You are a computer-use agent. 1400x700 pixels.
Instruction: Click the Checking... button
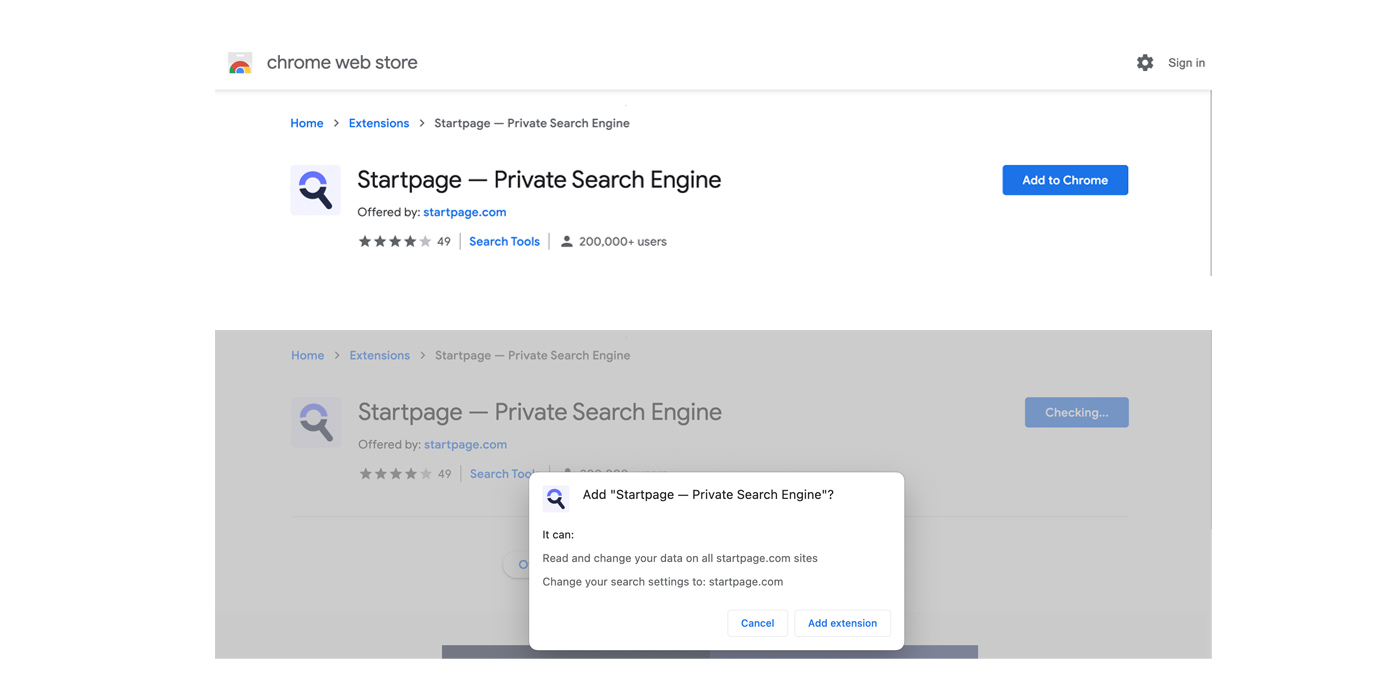tap(1076, 412)
